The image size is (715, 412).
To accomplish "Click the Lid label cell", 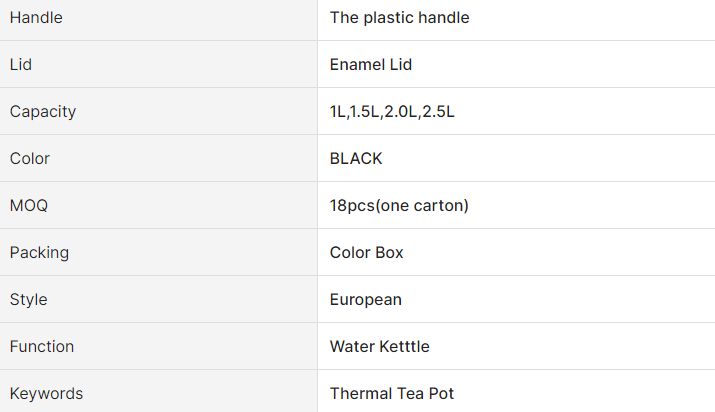I will [21, 65].
